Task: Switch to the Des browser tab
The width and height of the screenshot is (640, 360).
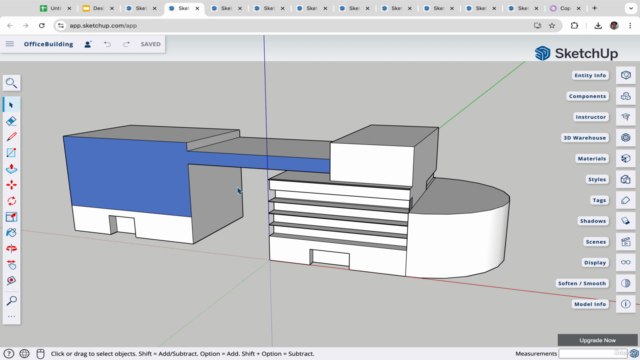Action: pyautogui.click(x=98, y=8)
